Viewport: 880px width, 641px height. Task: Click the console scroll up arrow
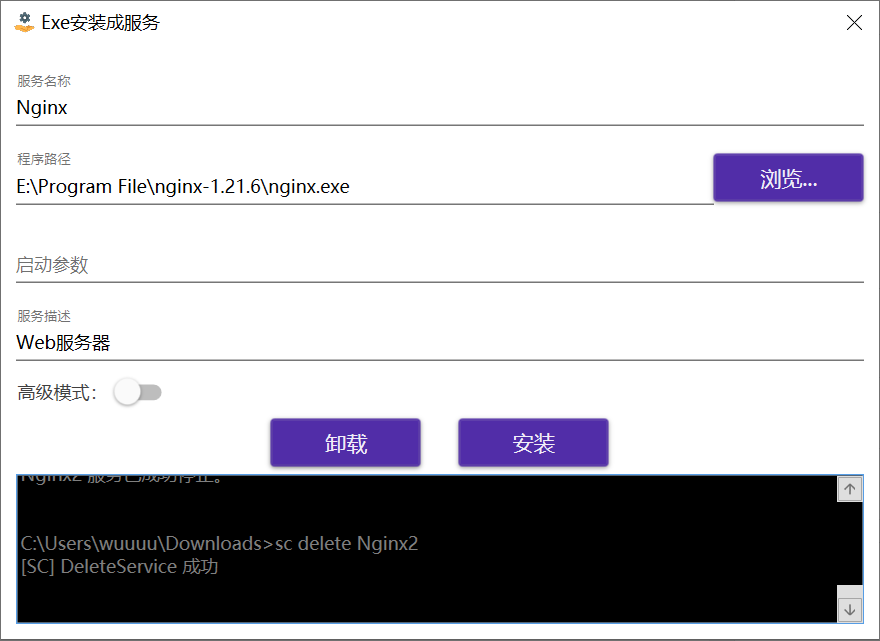(850, 489)
